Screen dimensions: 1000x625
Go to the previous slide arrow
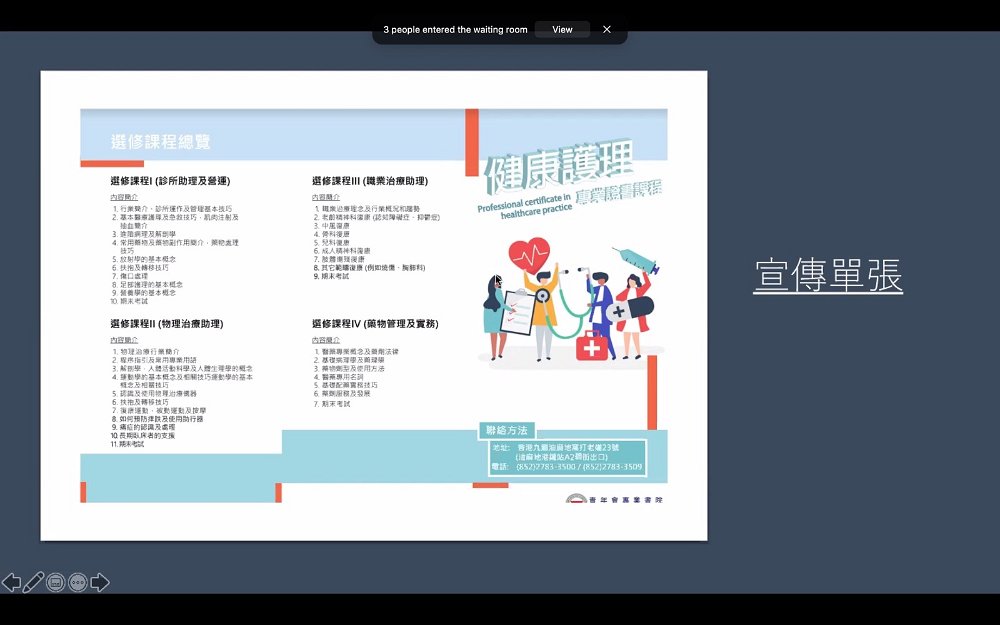[11, 582]
